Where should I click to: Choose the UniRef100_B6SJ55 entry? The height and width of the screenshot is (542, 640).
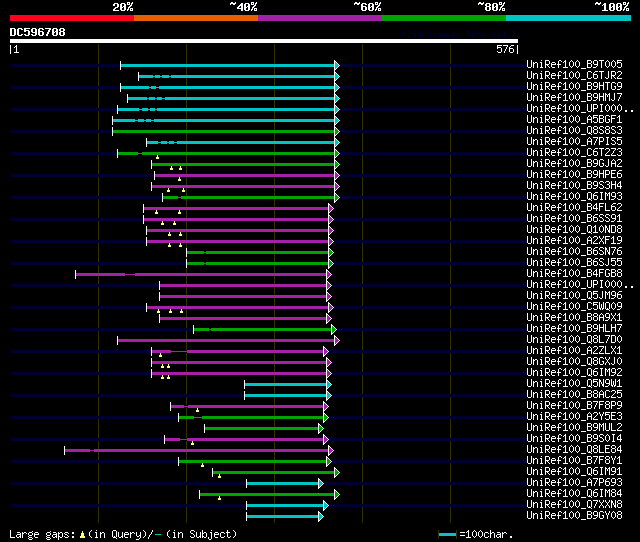[x=574, y=262]
